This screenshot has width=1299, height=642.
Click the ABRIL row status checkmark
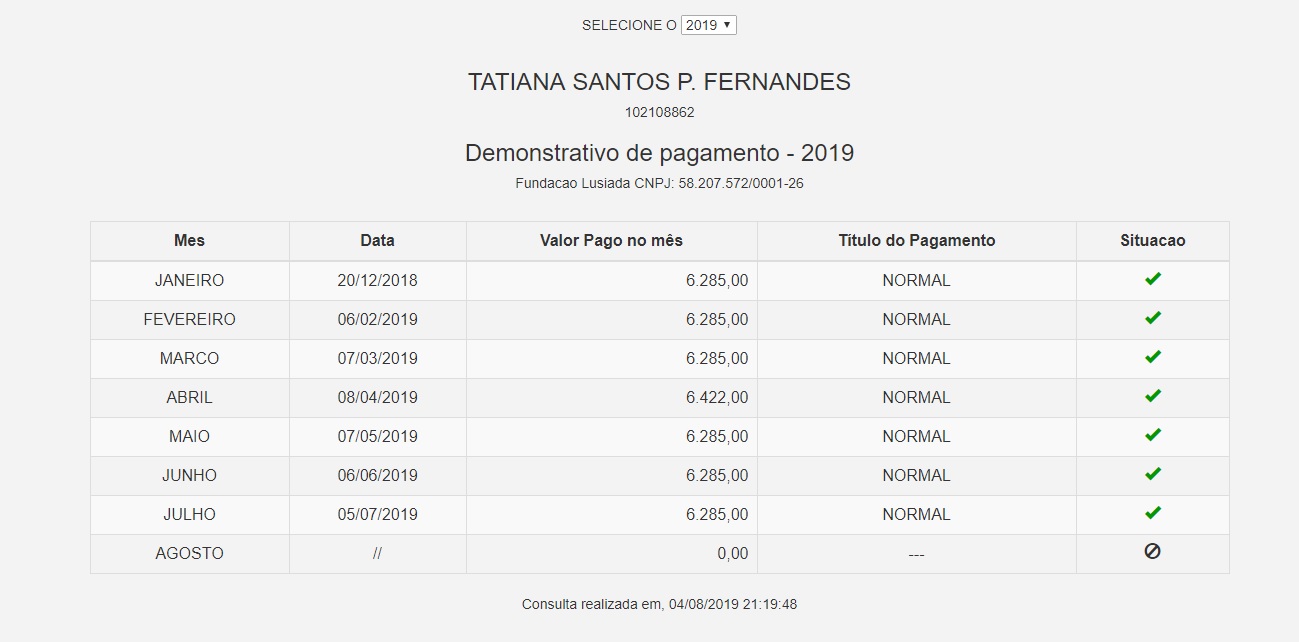[1152, 396]
